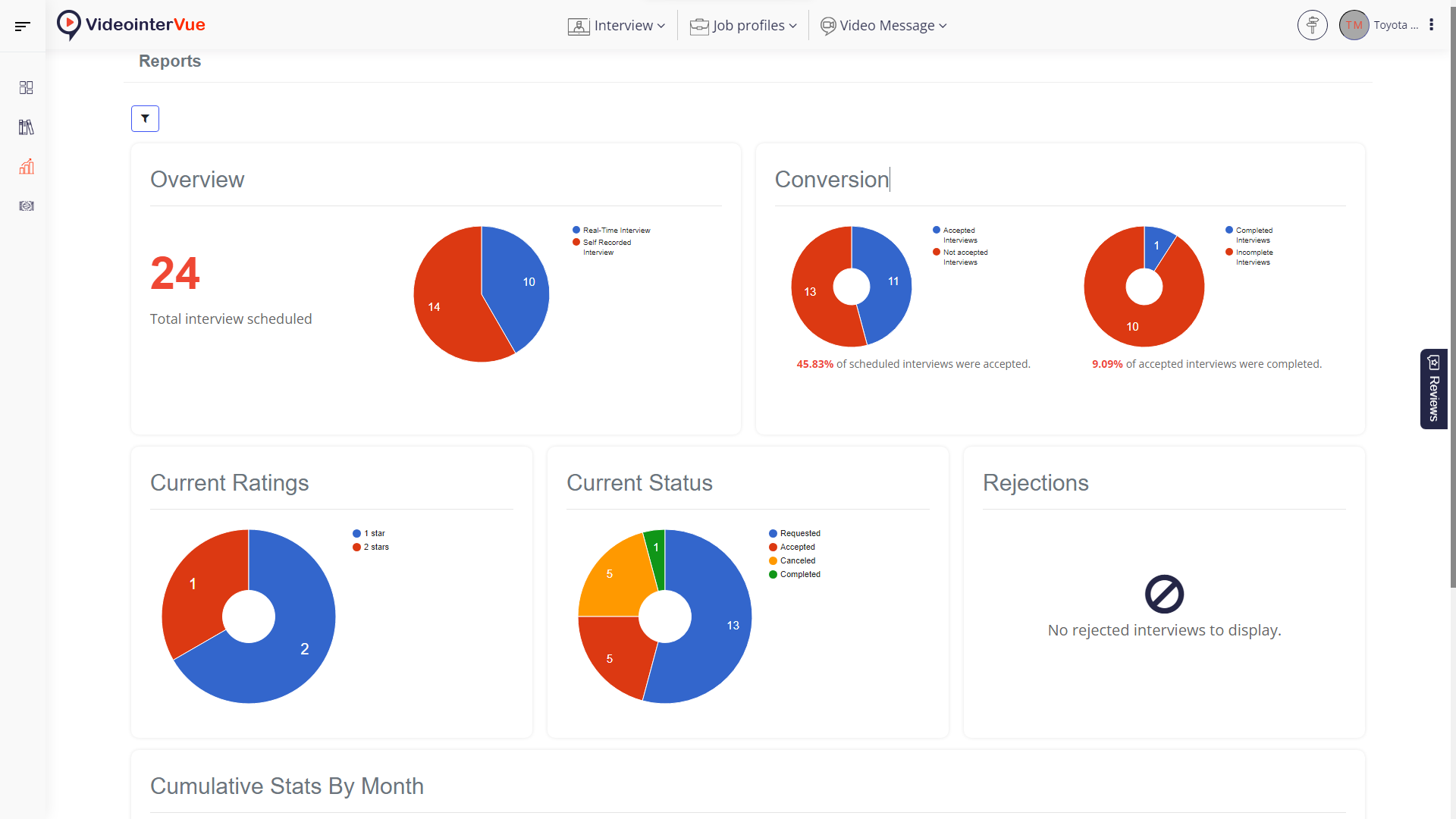Open the library books icon in sidebar
Screen dimensions: 1456x819
click(x=27, y=127)
